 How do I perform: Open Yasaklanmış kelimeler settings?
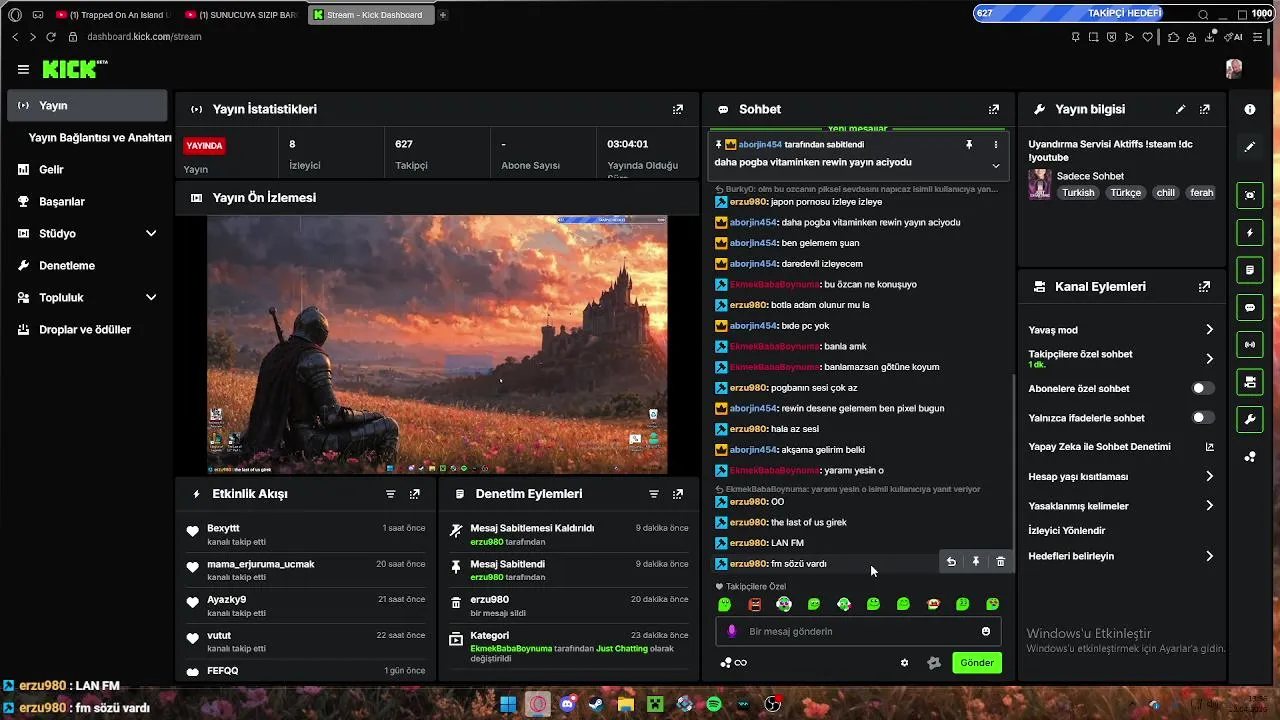click(1122, 506)
